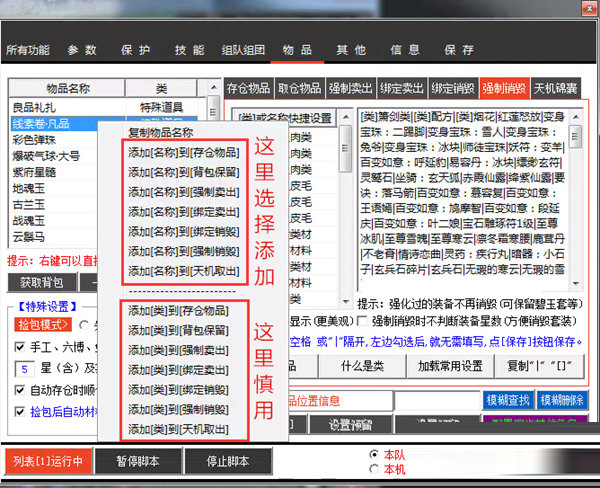Click the 设置预留 button
The height and width of the screenshot is (488, 600).
pyautogui.click(x=351, y=424)
